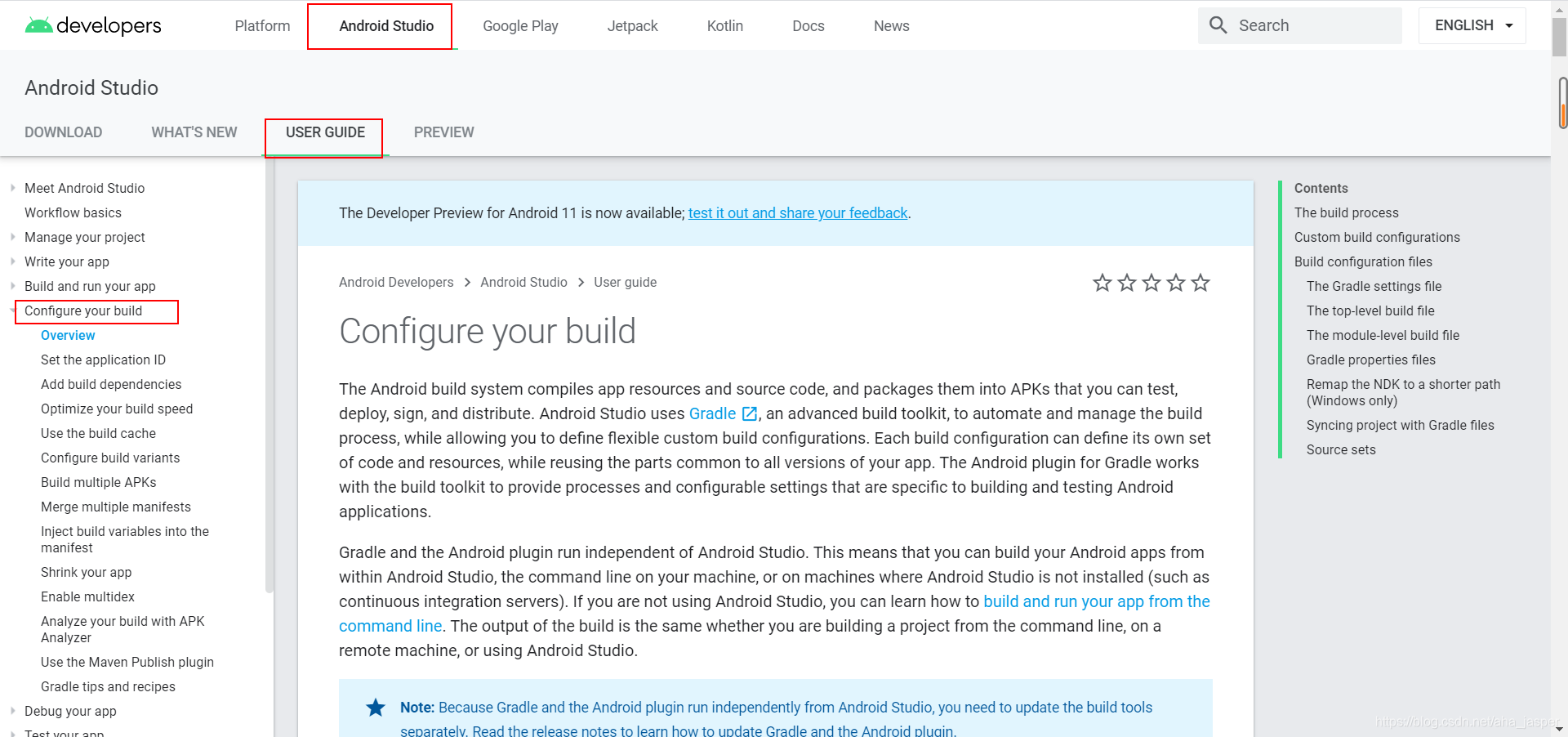Jump to Custom build configurations section

click(1377, 237)
